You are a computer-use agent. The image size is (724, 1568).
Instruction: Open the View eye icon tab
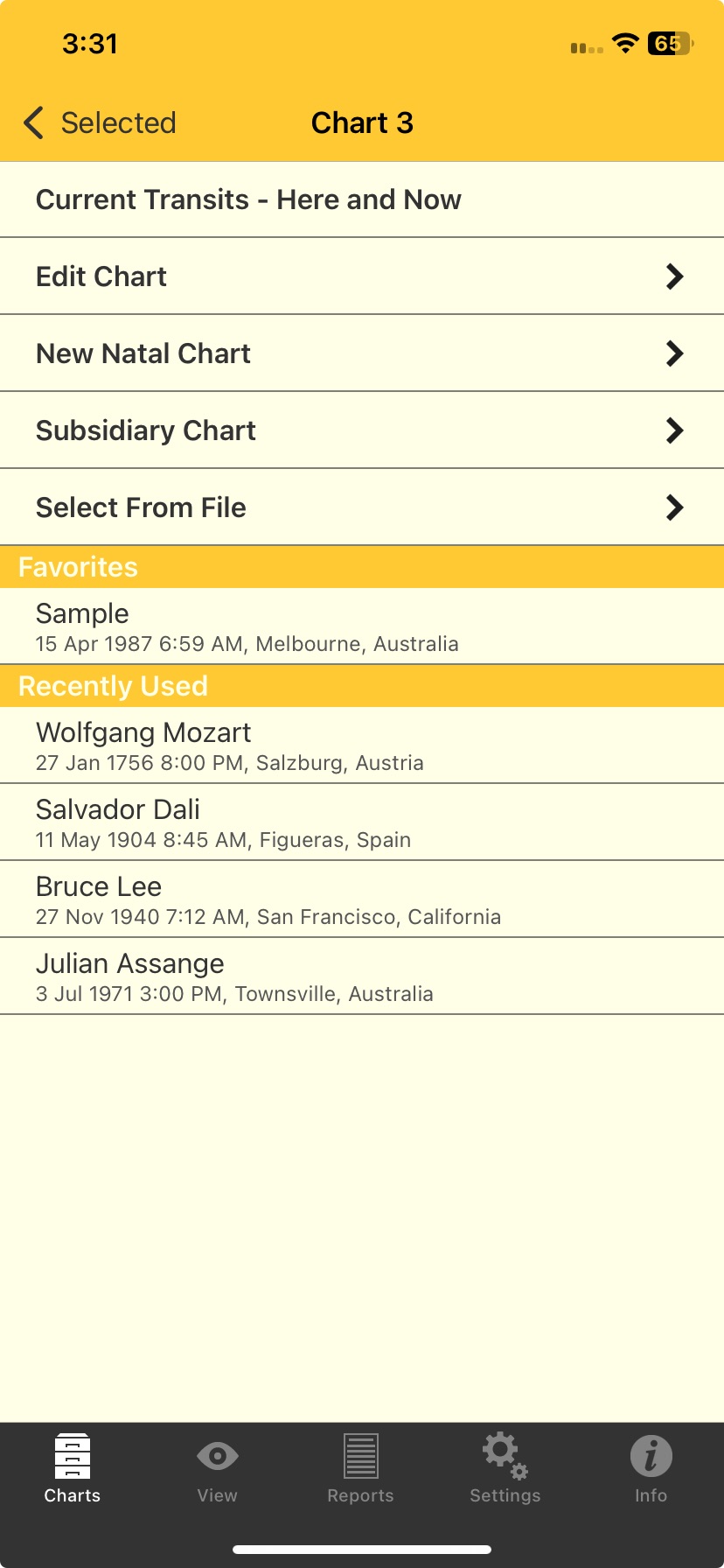[x=217, y=1457]
